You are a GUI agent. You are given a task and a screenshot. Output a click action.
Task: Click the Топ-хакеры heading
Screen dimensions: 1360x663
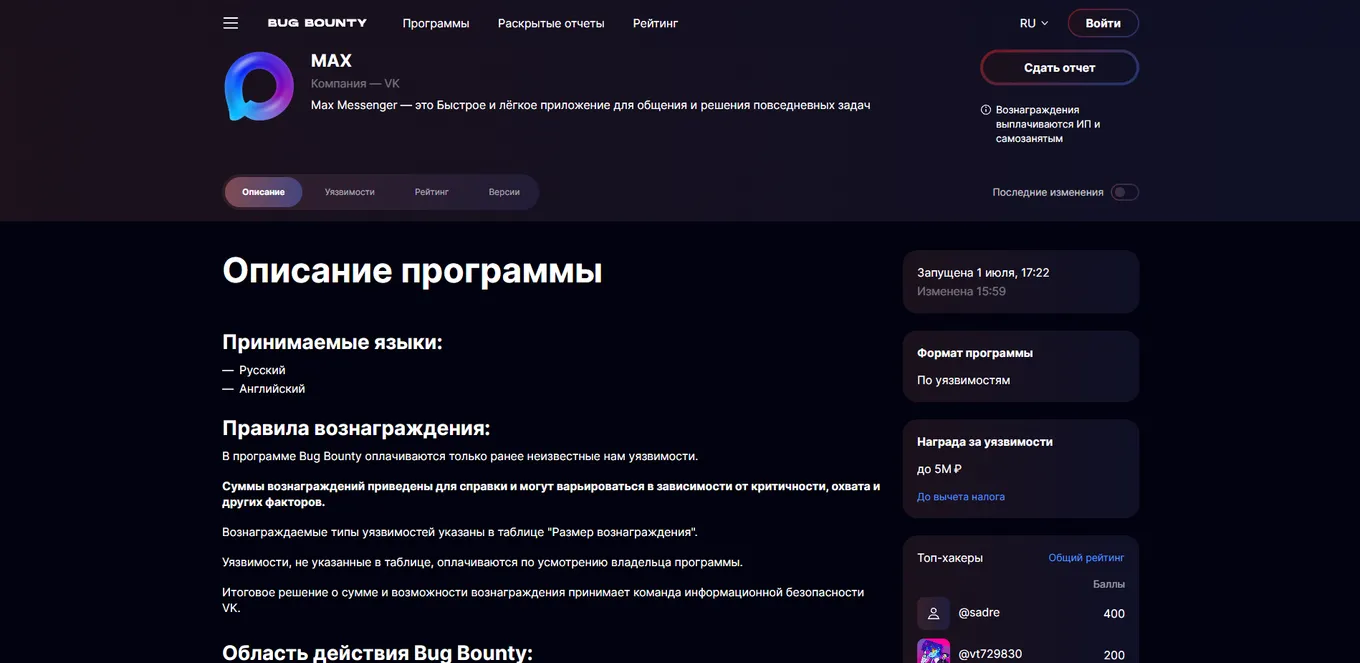950,558
